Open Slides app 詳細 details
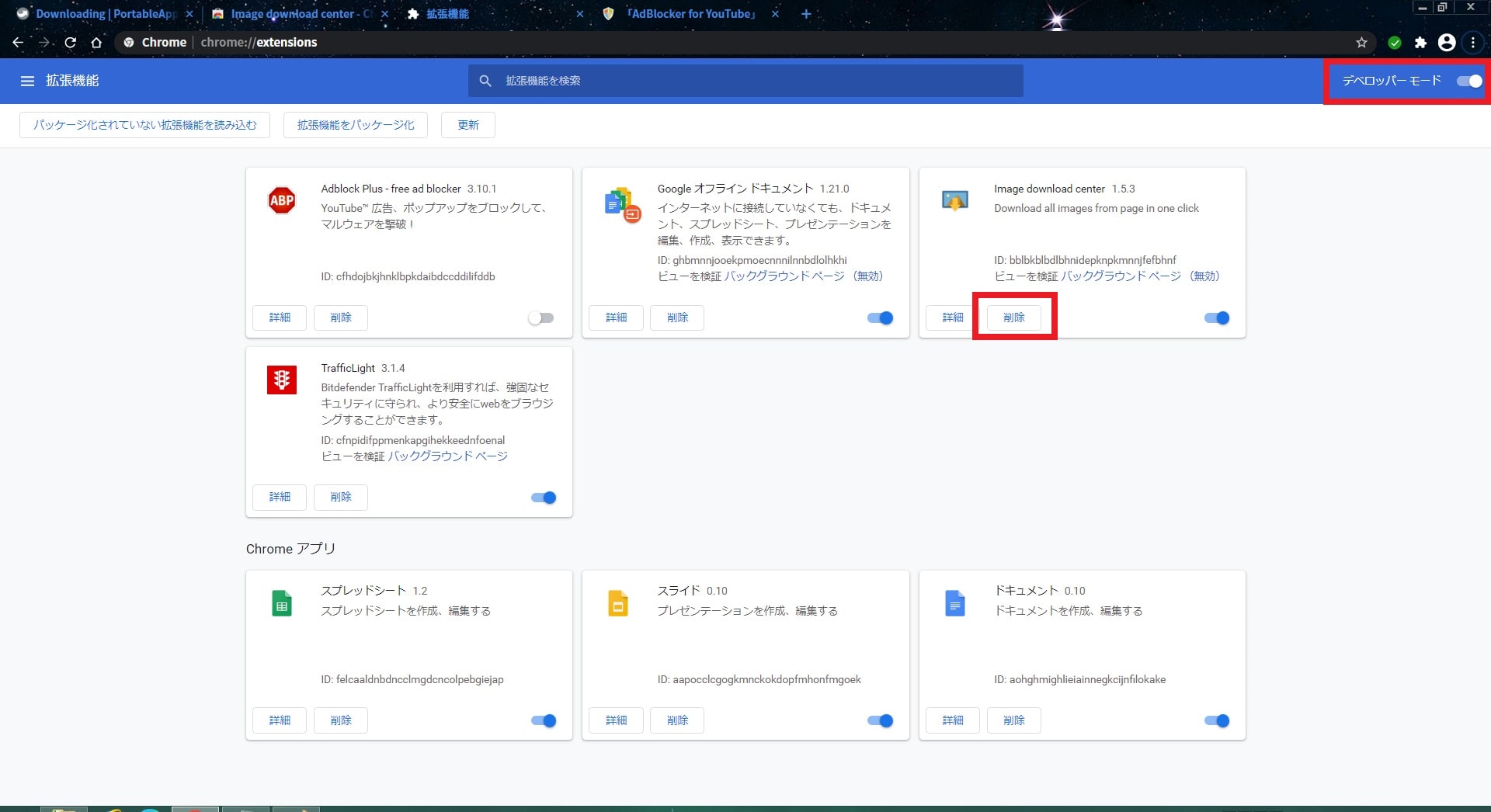Image resolution: width=1491 pixels, height=812 pixels. pos(616,720)
